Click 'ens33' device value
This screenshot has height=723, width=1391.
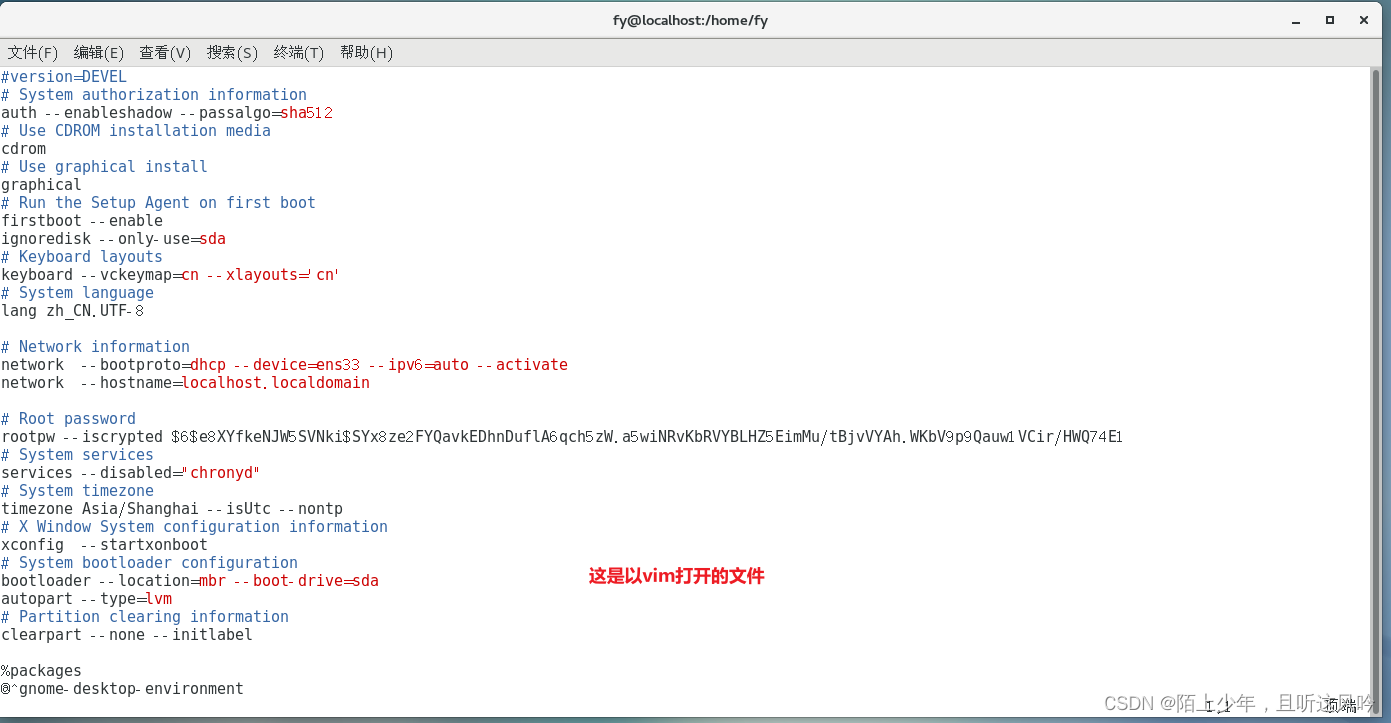pyautogui.click(x=338, y=365)
